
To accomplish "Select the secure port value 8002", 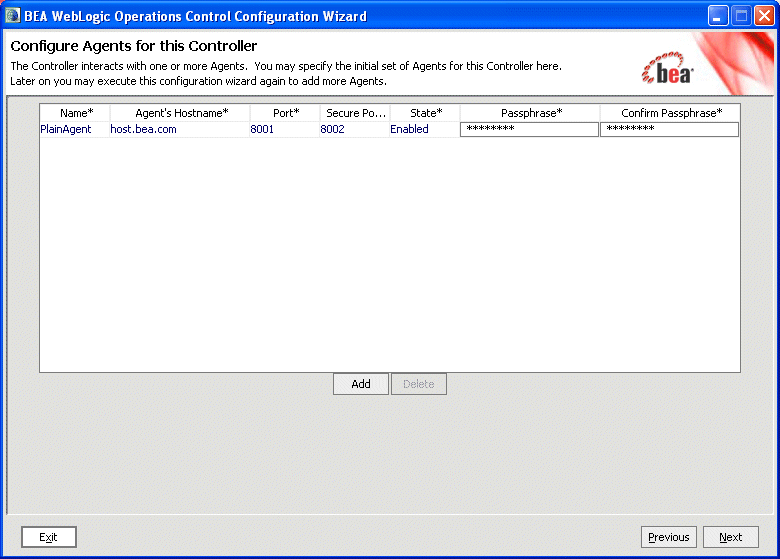I will coord(355,129).
